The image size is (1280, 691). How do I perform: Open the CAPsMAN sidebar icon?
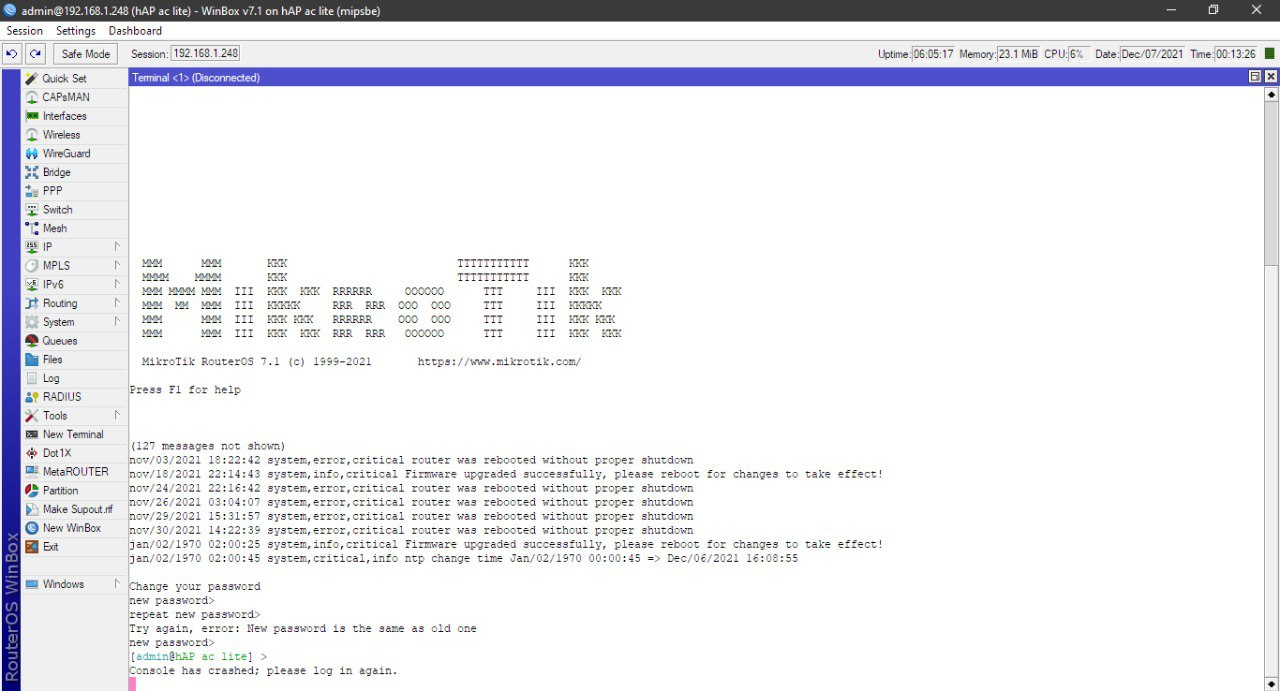pyautogui.click(x=32, y=98)
